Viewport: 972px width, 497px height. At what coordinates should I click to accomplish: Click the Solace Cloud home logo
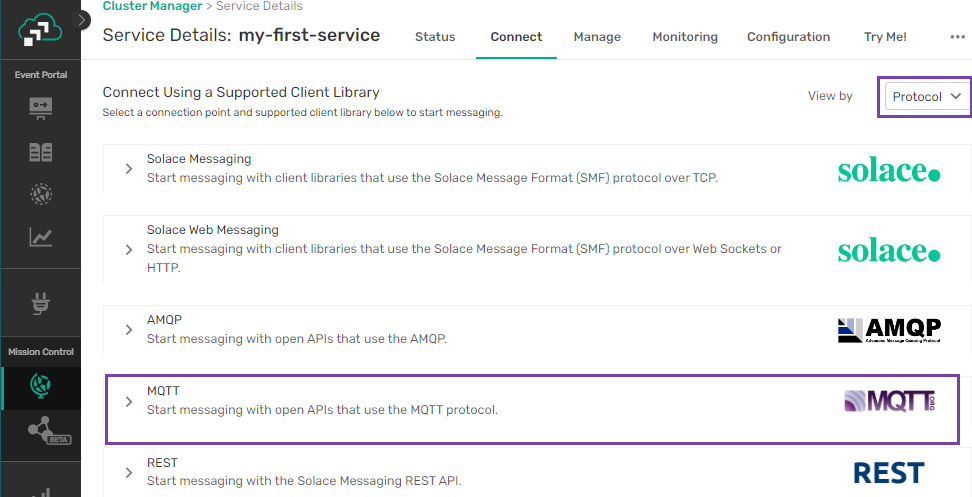[40, 32]
